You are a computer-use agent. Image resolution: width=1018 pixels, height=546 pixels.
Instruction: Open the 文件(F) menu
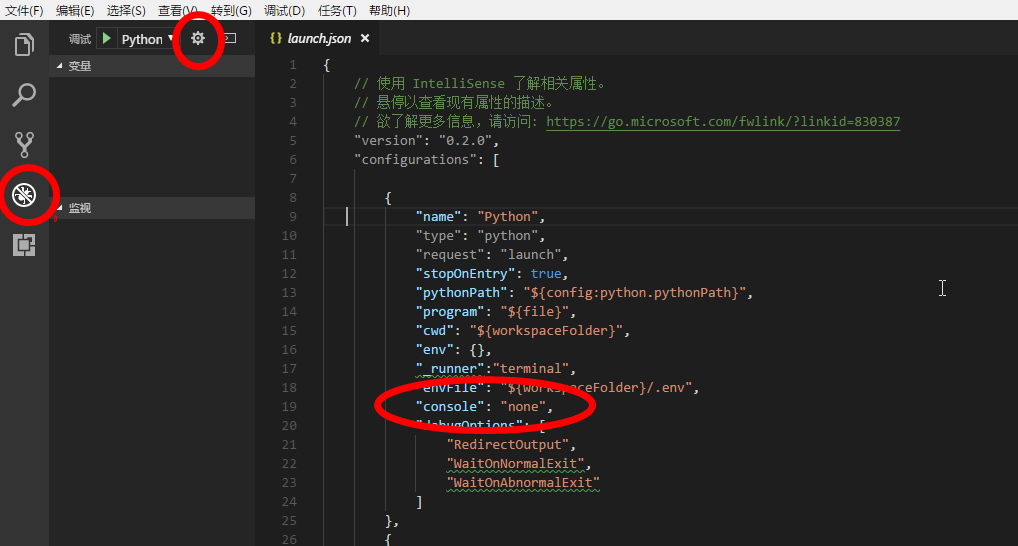point(24,10)
